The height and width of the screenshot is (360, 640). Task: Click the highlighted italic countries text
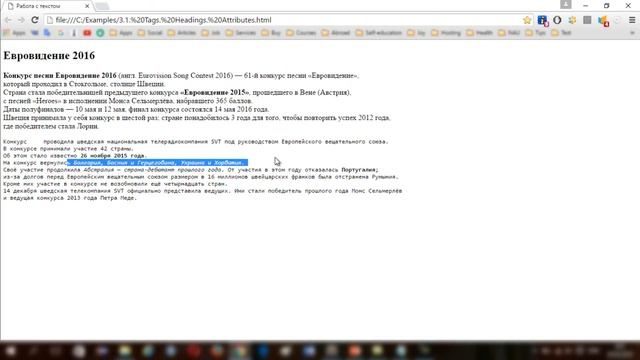pyautogui.click(x=158, y=162)
